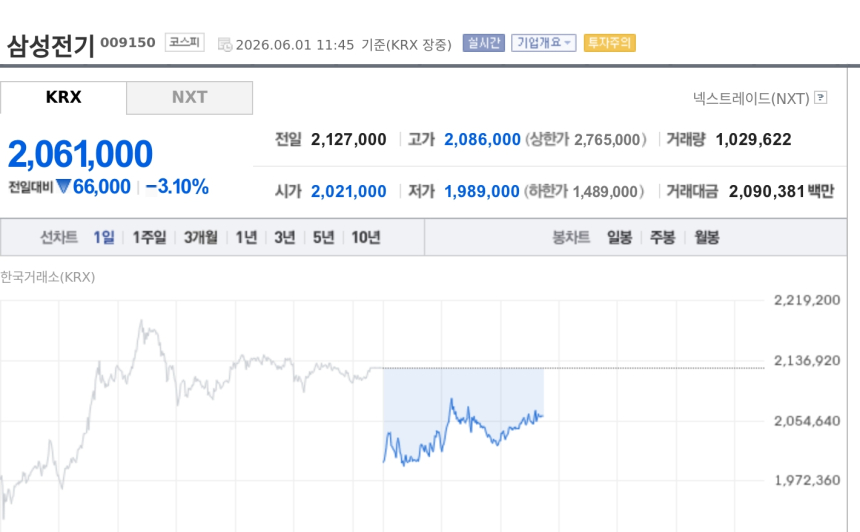Click the 실시간 badge
860x532 pixels.
484,43
